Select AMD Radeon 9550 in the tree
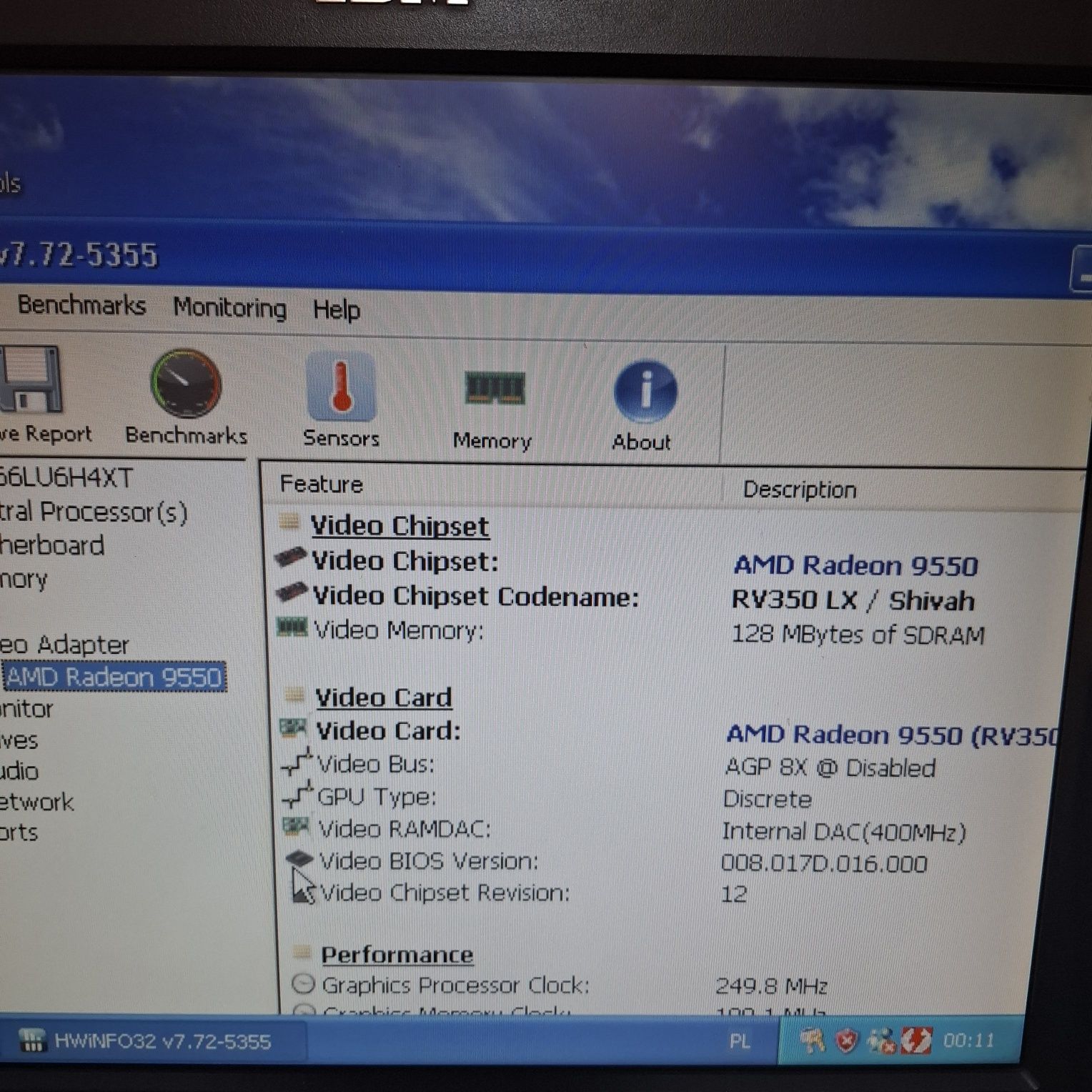 point(114,677)
